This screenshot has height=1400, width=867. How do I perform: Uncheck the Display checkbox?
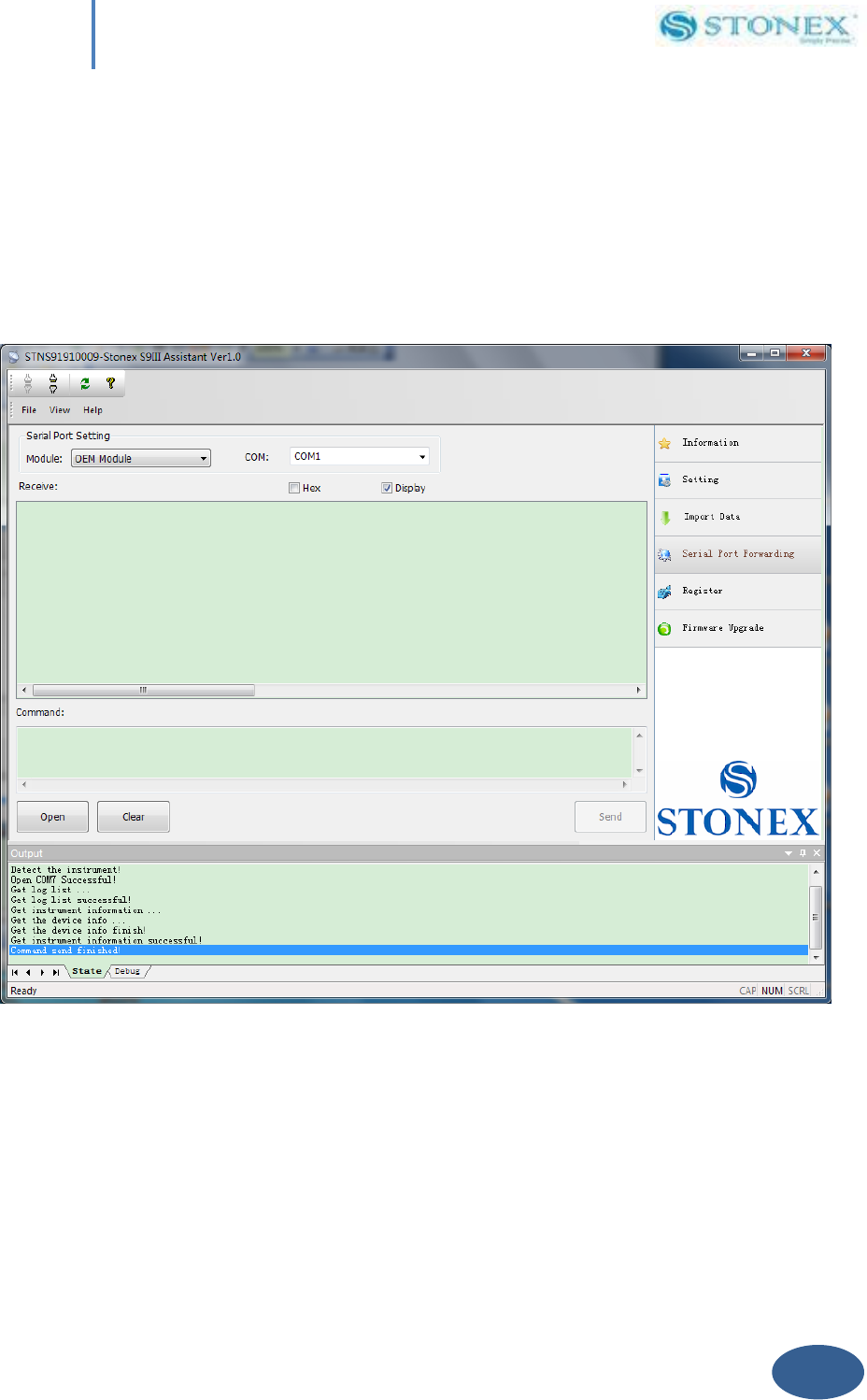(387, 488)
